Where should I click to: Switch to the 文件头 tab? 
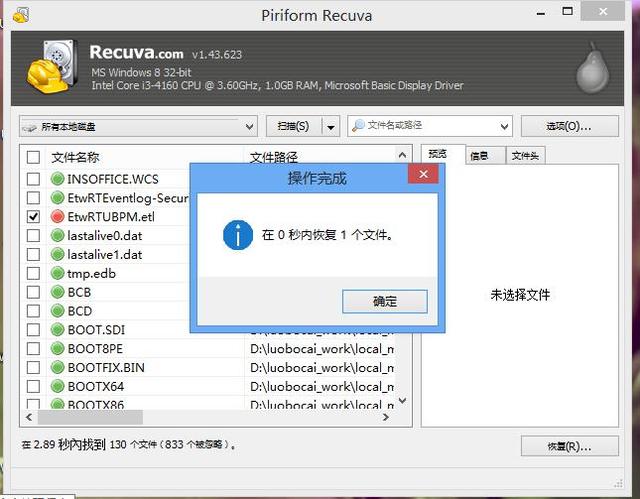coord(524,155)
